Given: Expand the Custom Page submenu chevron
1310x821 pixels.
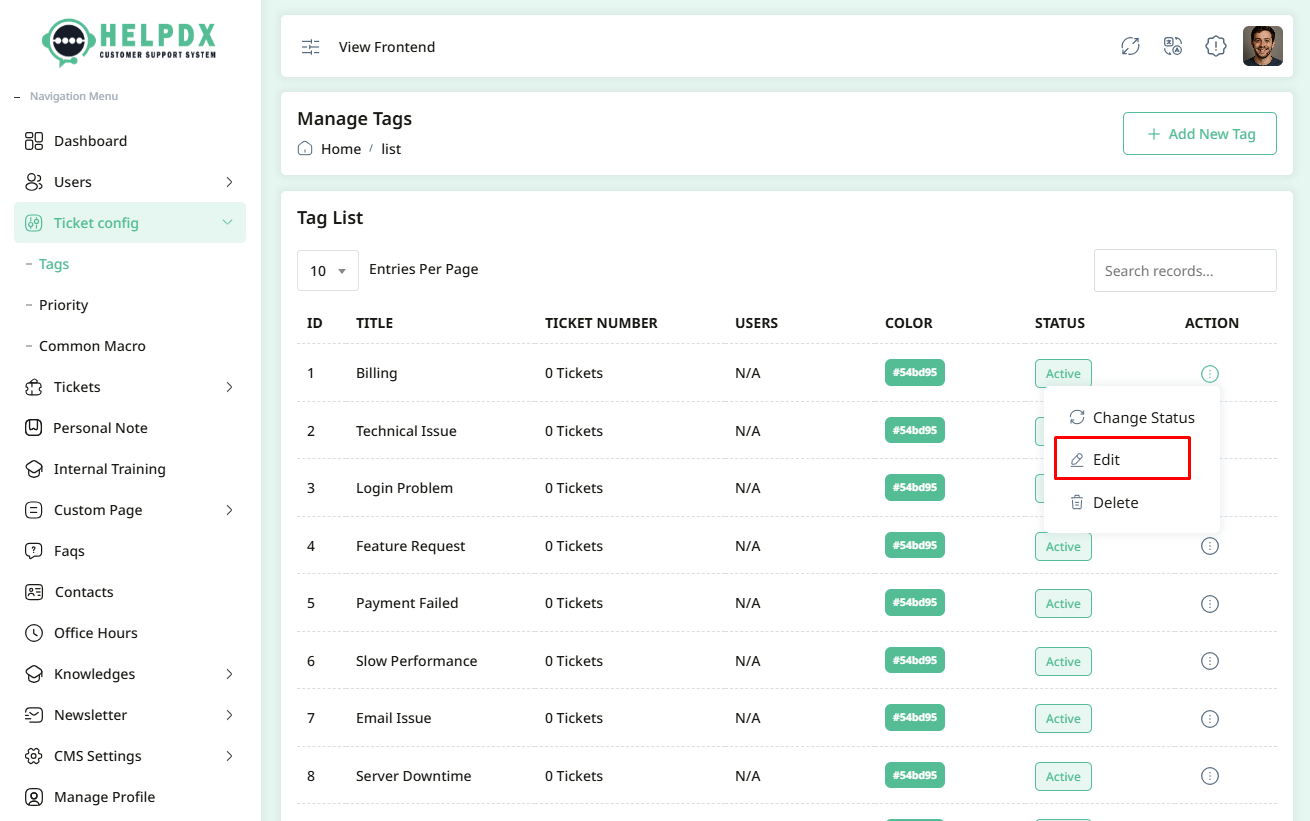Looking at the screenshot, I should (x=229, y=510).
